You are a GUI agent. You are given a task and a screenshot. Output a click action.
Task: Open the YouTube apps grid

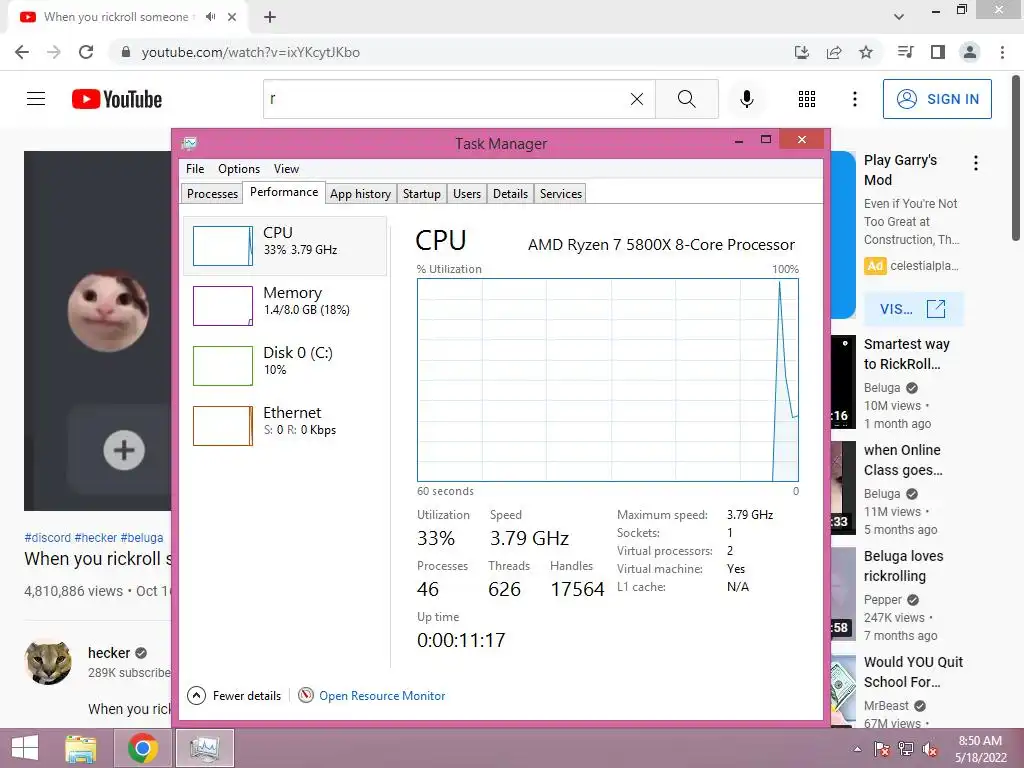(807, 99)
